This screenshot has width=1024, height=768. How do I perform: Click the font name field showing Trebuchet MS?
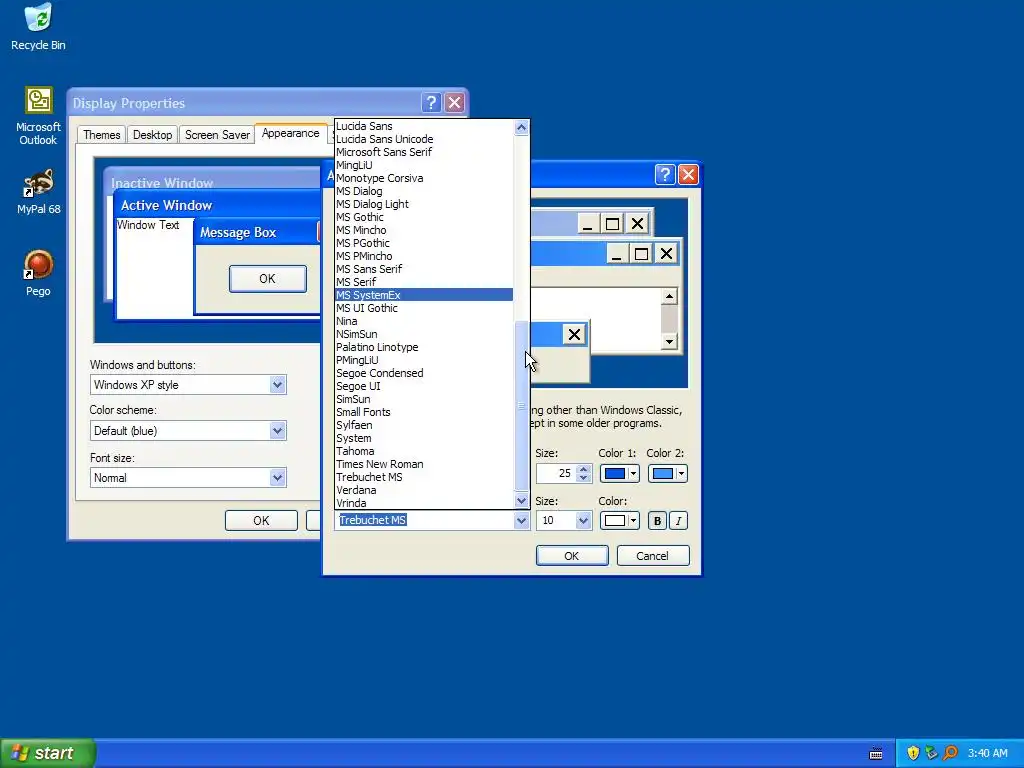point(424,520)
